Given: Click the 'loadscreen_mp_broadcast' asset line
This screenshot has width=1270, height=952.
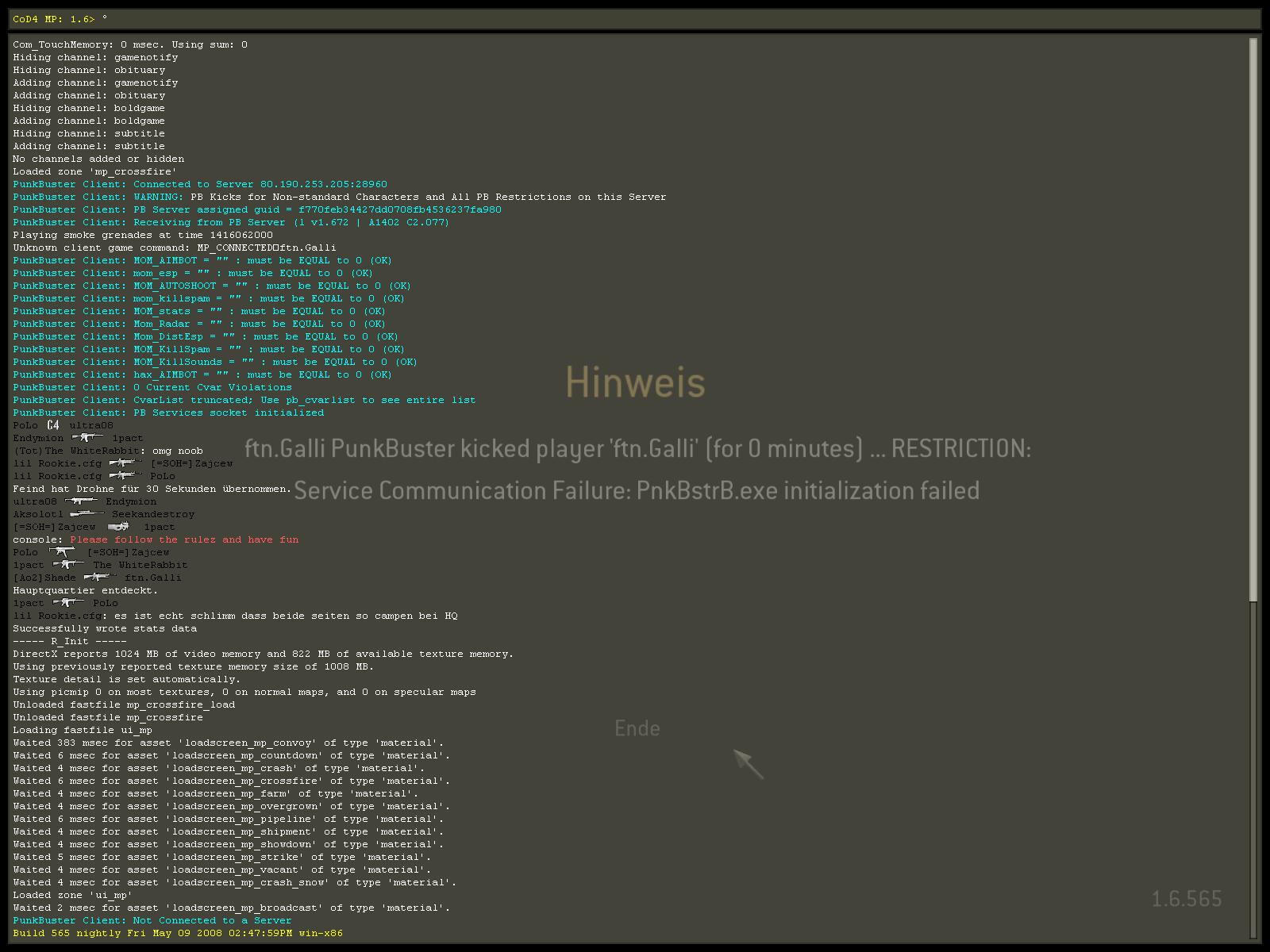Looking at the screenshot, I should (x=232, y=908).
